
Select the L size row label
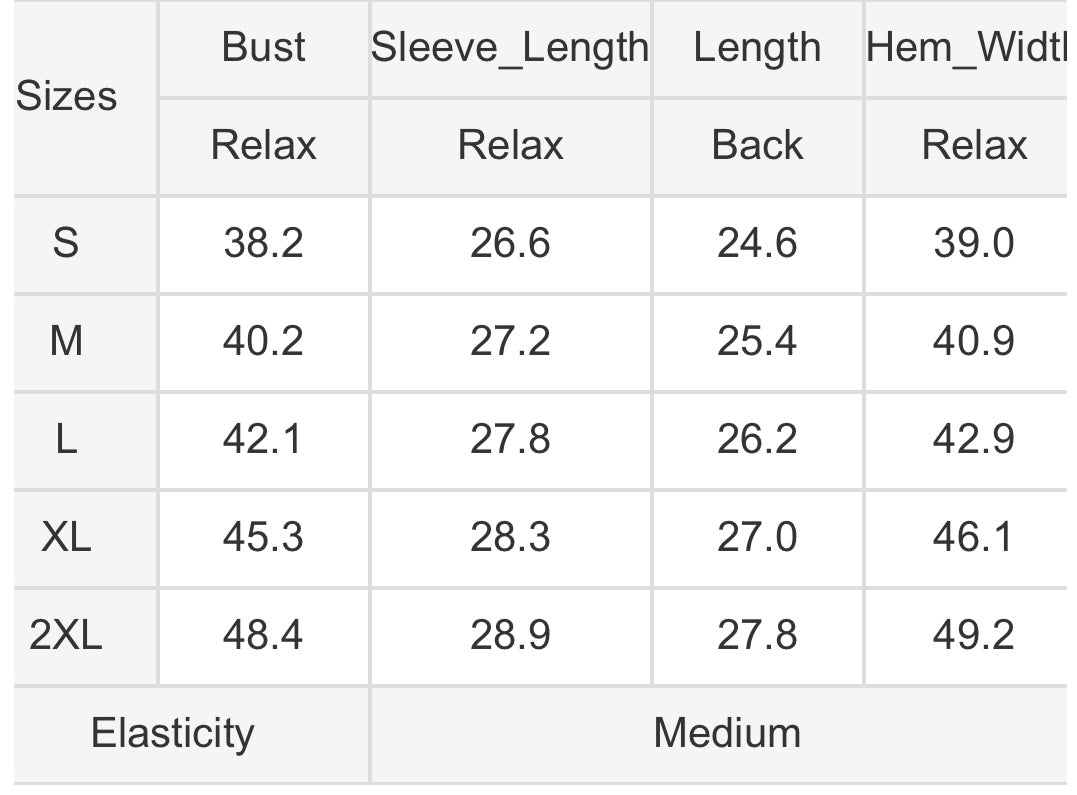click(66, 439)
